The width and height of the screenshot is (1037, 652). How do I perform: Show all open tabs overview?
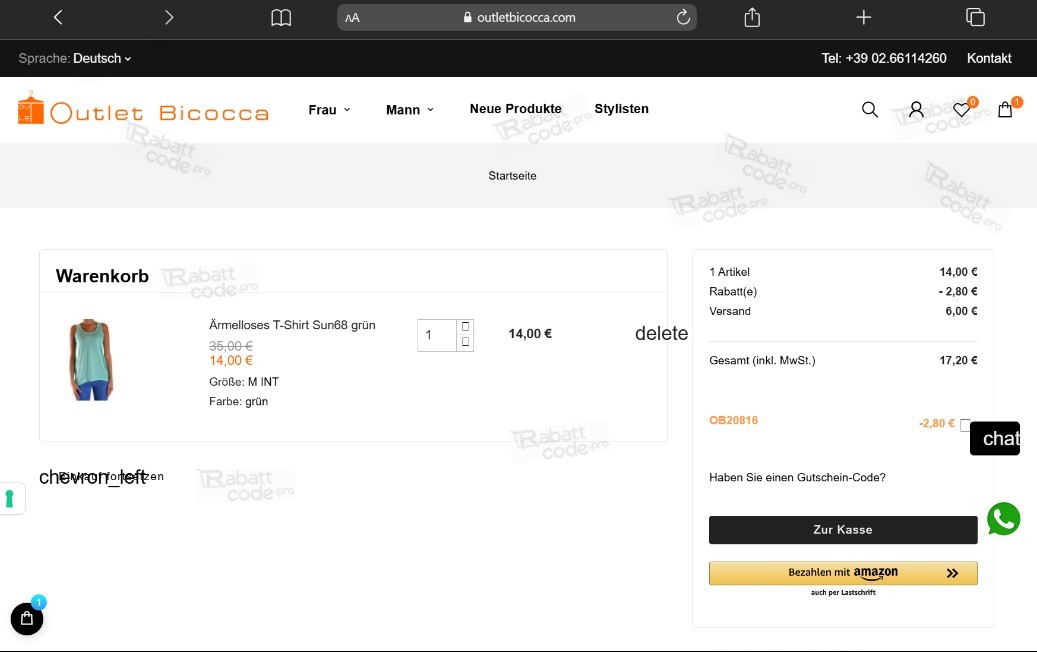pos(975,17)
